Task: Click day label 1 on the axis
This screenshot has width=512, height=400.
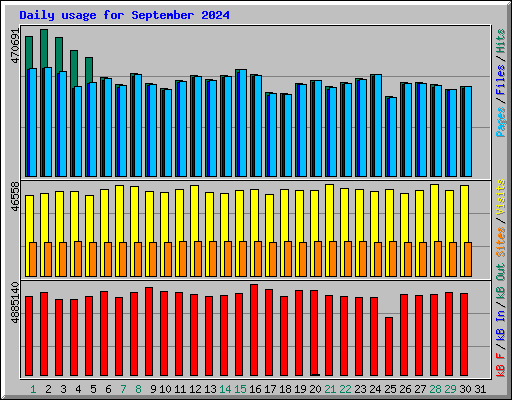Action: click(33, 389)
